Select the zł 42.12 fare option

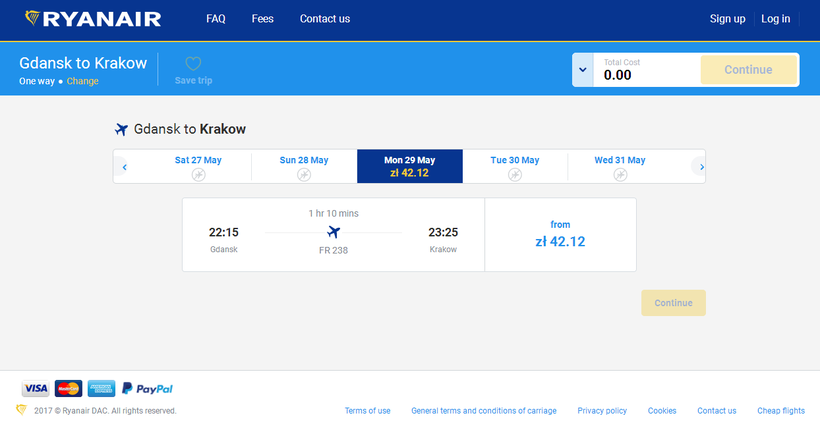[x=560, y=235]
